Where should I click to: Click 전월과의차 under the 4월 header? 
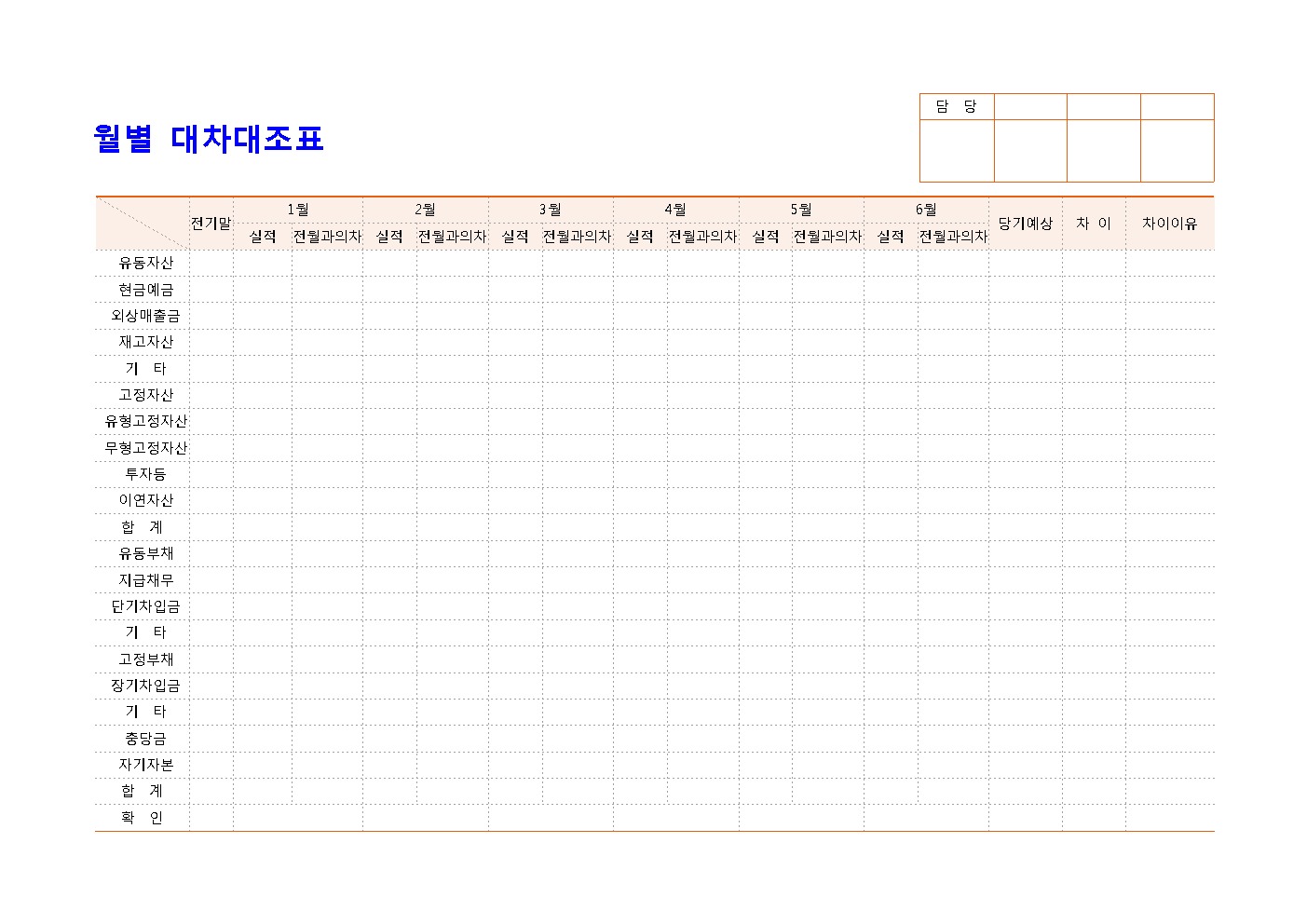[x=702, y=237]
